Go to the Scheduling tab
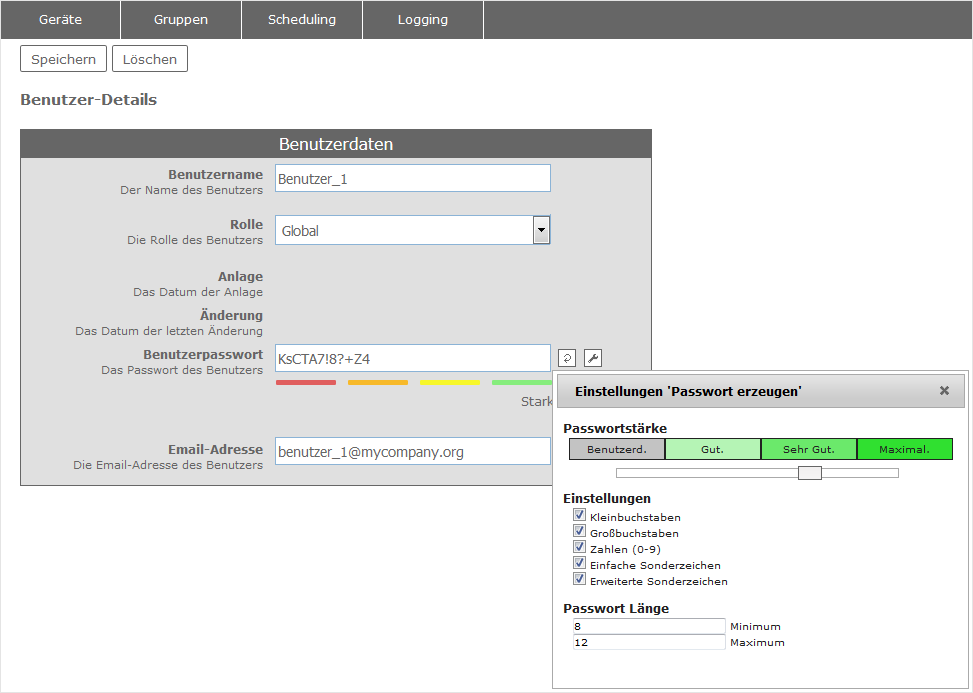Screen dimensions: 973x693 click(302, 20)
